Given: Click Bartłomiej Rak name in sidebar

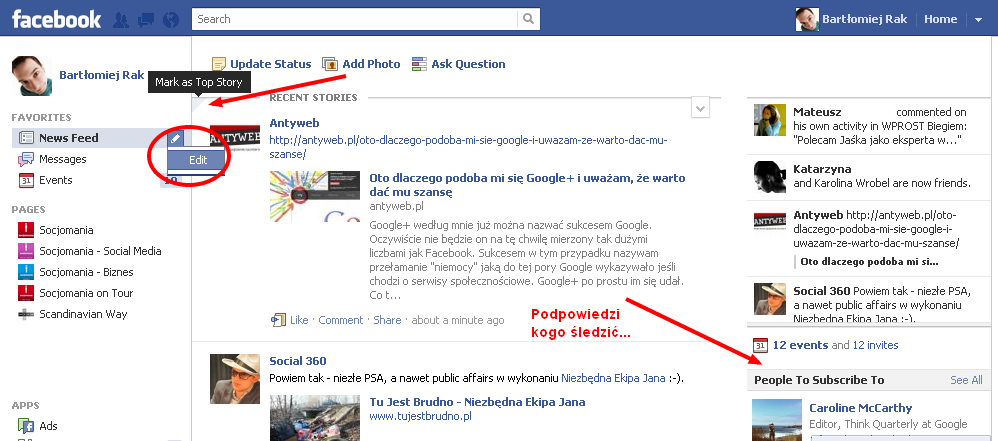Looking at the screenshot, I should click(x=102, y=74).
